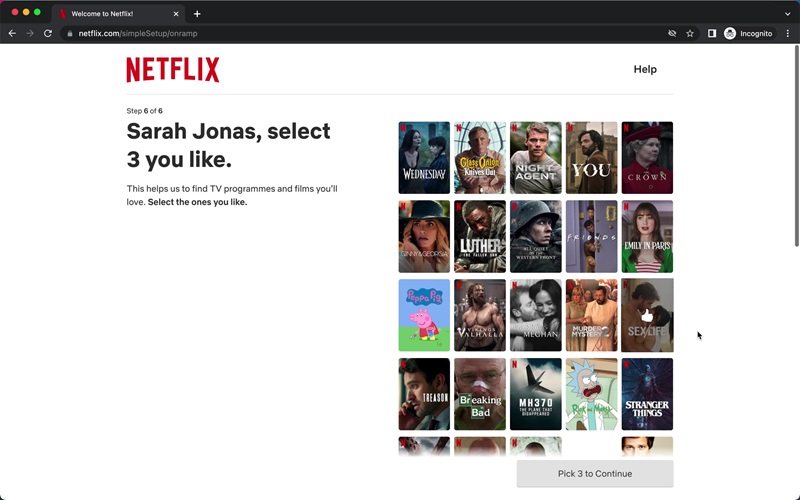
Task: Click the lock icon in address bar
Action: tap(70, 34)
